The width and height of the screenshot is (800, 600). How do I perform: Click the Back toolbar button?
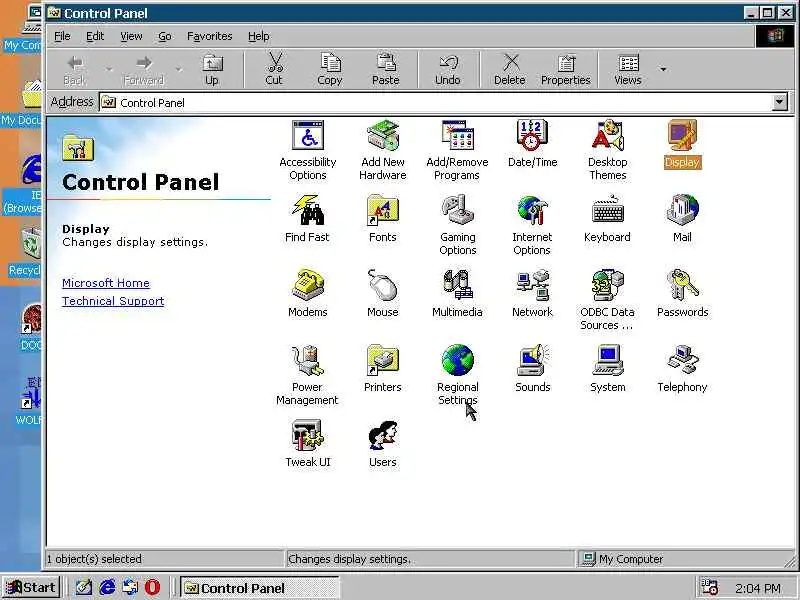coord(75,70)
